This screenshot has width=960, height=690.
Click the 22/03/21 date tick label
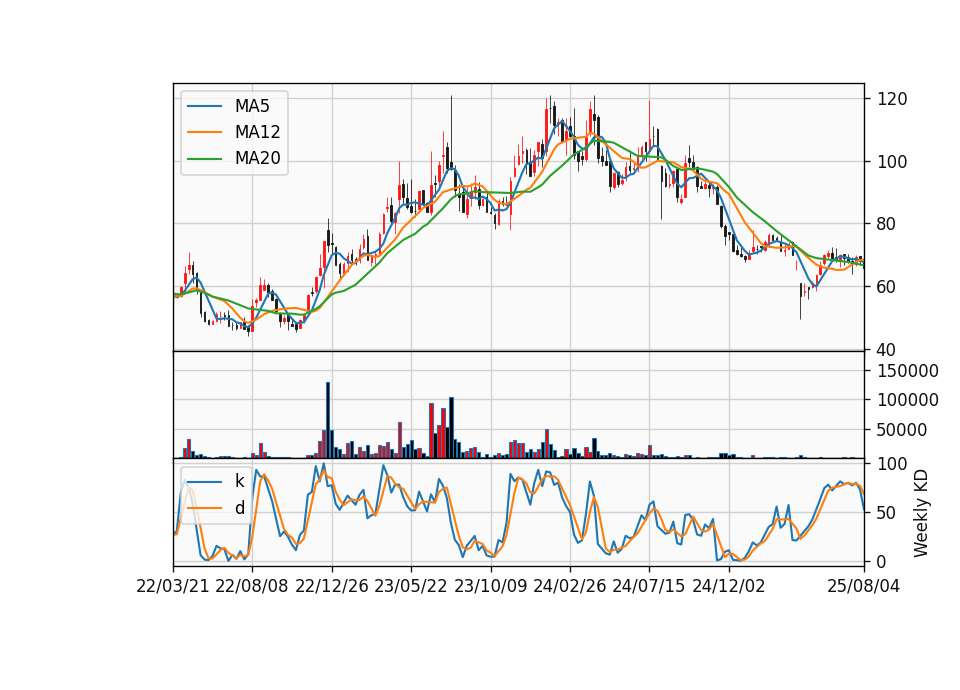tap(173, 586)
